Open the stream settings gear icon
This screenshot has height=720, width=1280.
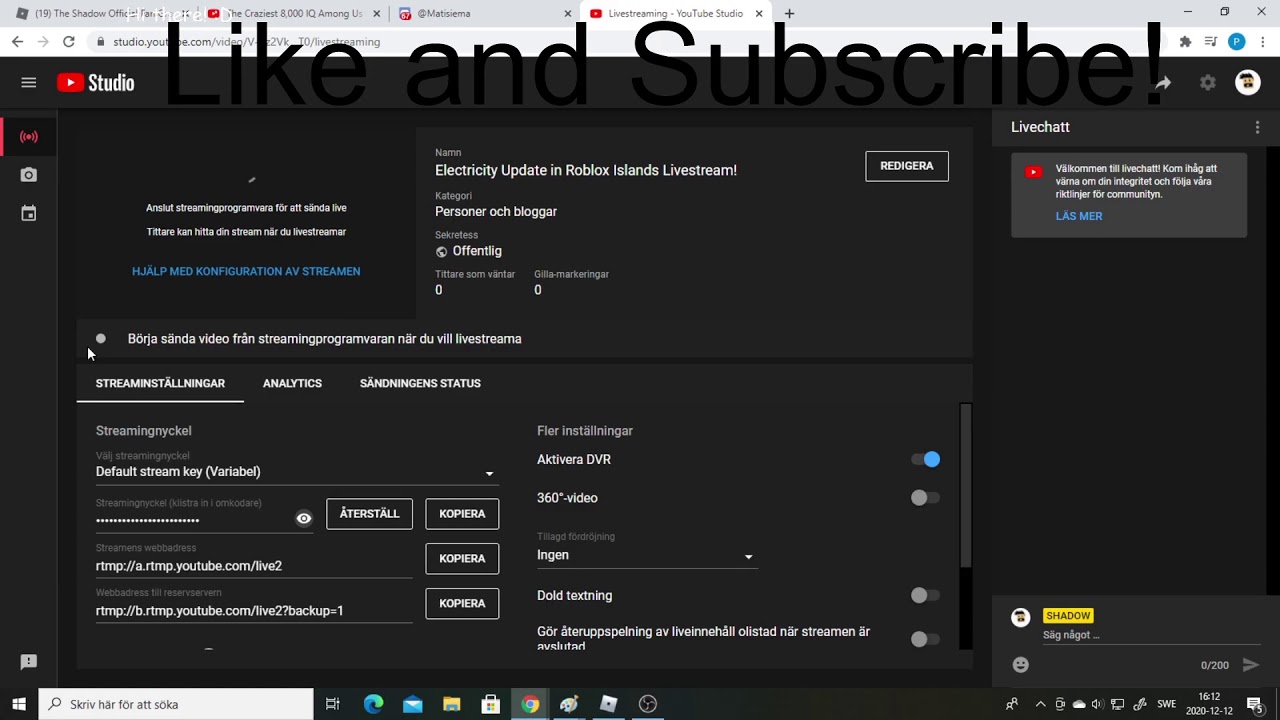click(x=1208, y=83)
